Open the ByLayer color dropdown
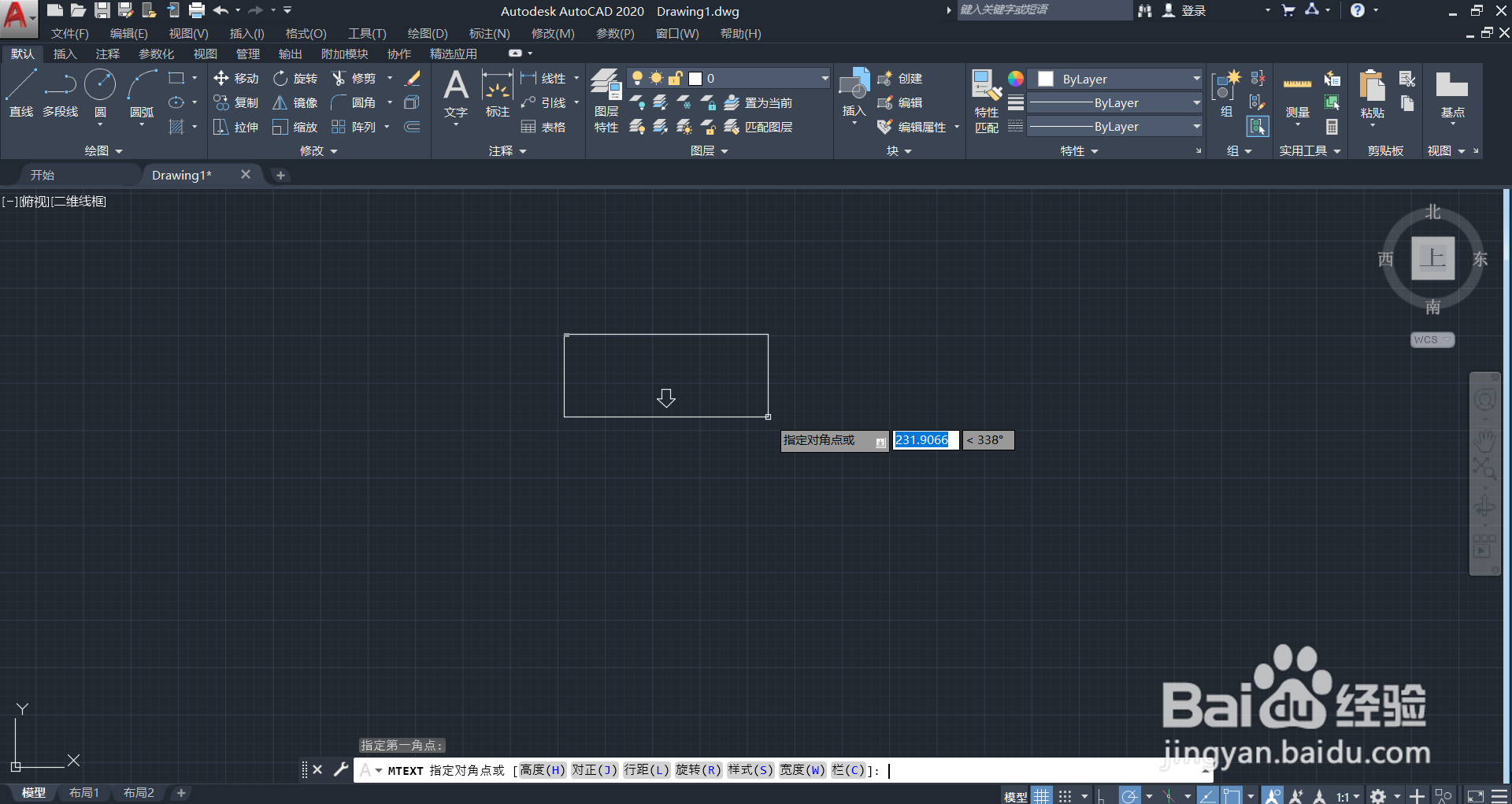Screen dimensions: 1512x804 1116,79
